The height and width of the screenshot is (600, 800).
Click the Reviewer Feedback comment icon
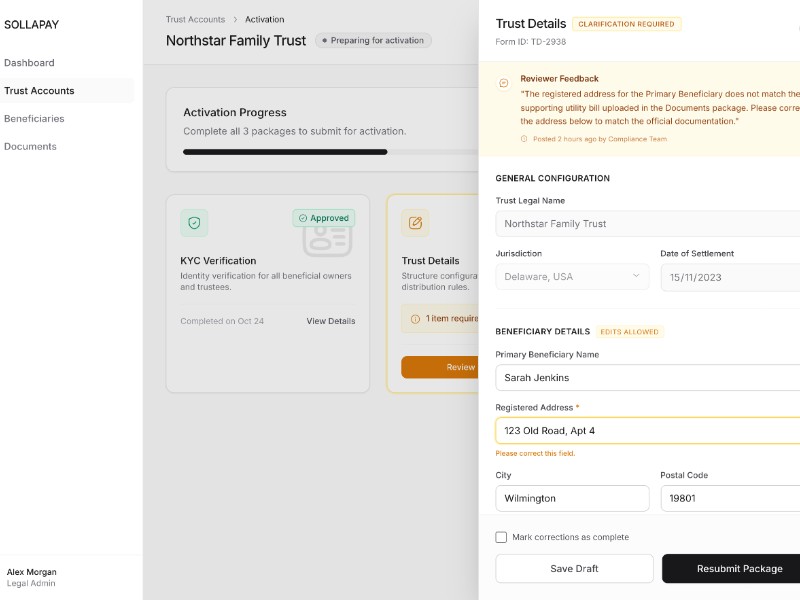pyautogui.click(x=503, y=83)
